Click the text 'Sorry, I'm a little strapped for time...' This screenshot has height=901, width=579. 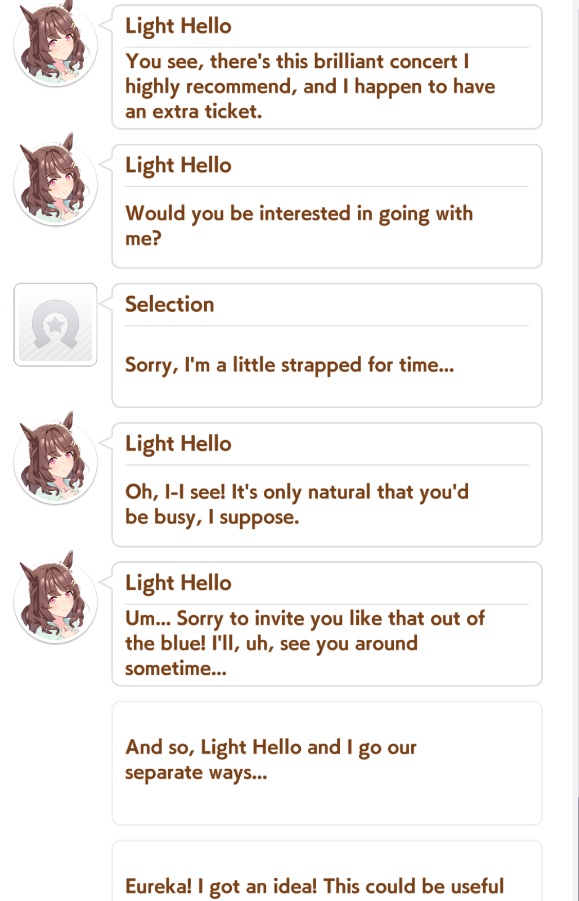(290, 365)
